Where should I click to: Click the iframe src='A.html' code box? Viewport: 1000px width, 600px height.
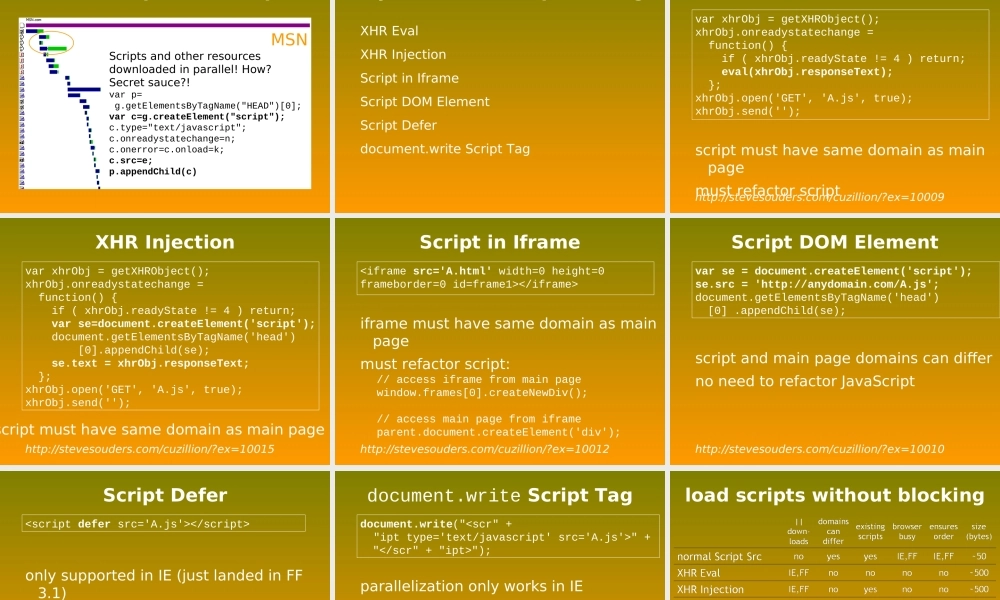(x=506, y=277)
